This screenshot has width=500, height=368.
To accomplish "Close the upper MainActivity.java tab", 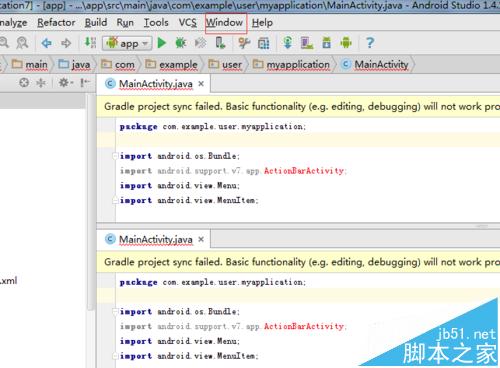I will click(201, 84).
